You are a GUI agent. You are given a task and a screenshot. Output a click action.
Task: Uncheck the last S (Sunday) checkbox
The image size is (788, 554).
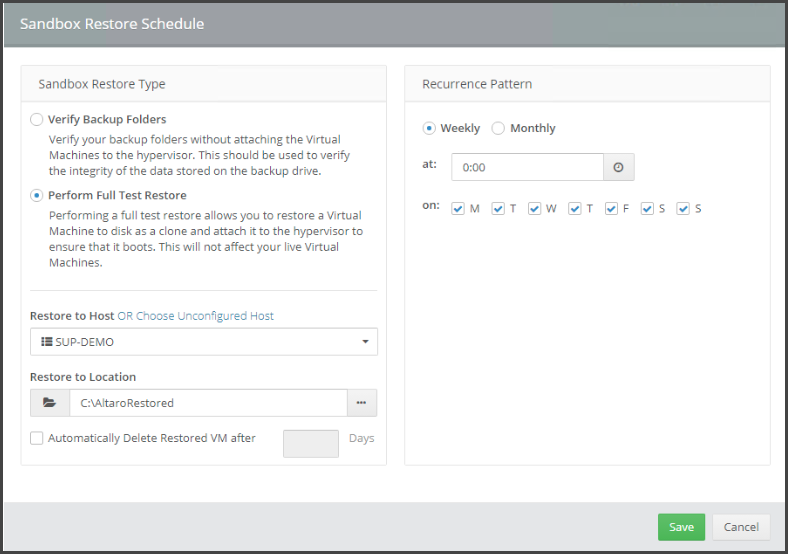click(683, 208)
